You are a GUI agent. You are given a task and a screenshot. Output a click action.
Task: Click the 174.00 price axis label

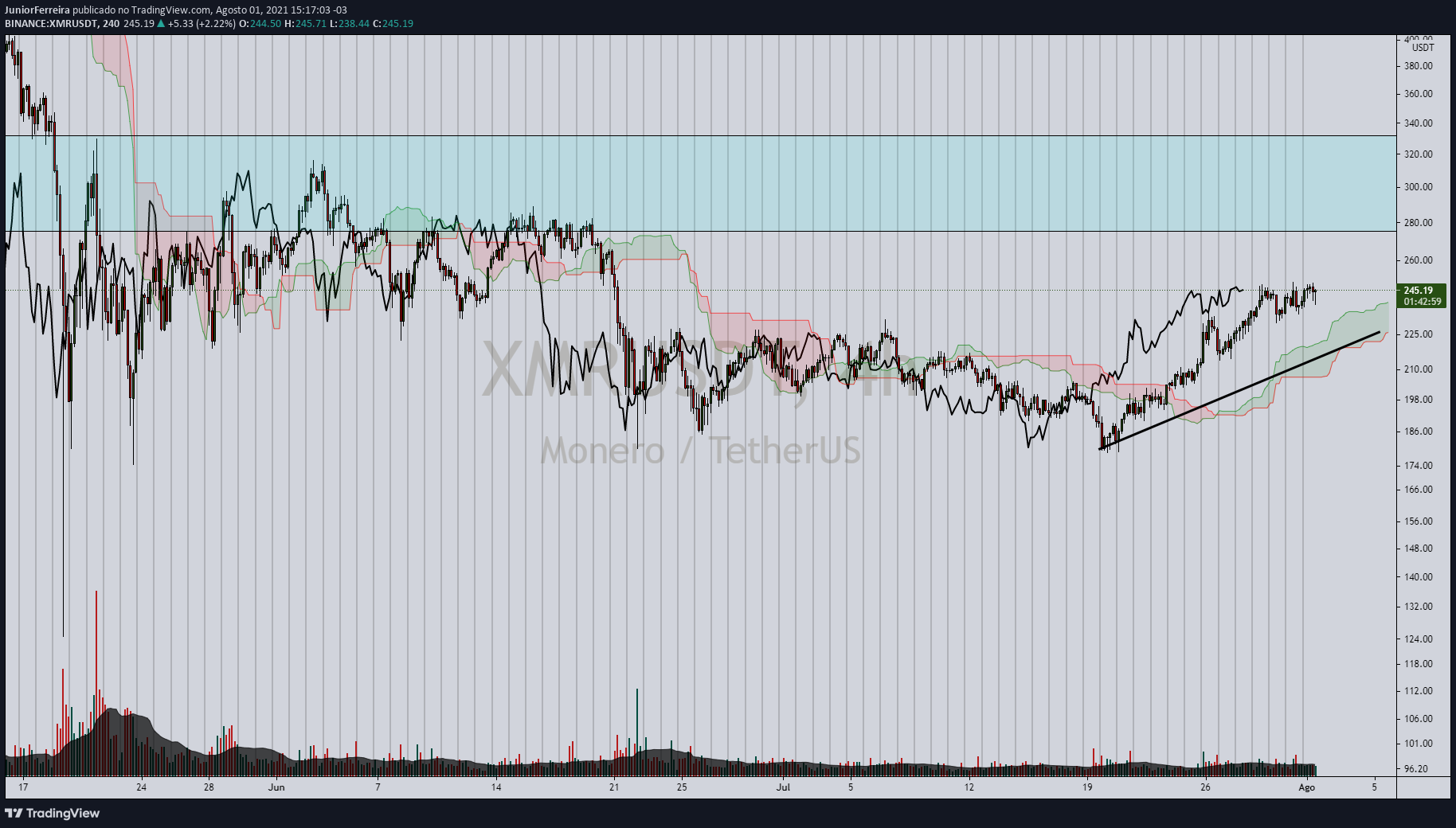pyautogui.click(x=1419, y=466)
